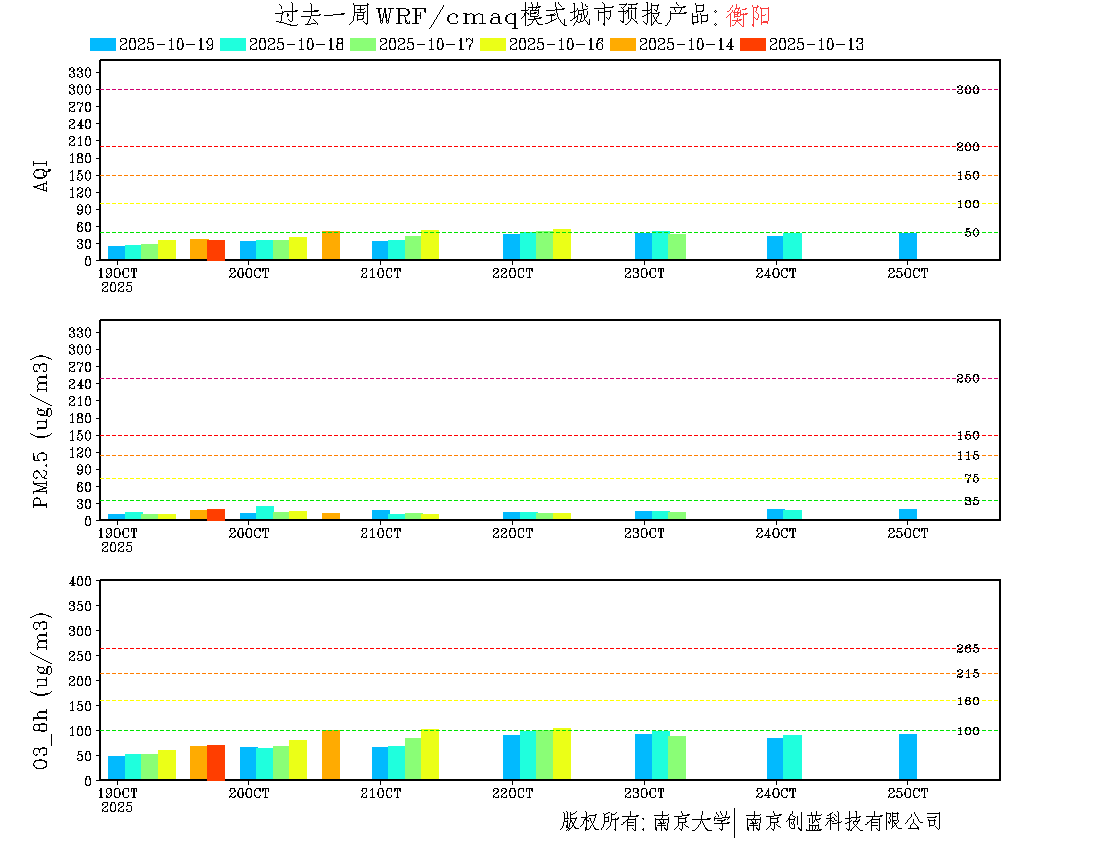Click the 24OCT tick label under PM2.5 chart
This screenshot has width=1100, height=850.
[776, 534]
